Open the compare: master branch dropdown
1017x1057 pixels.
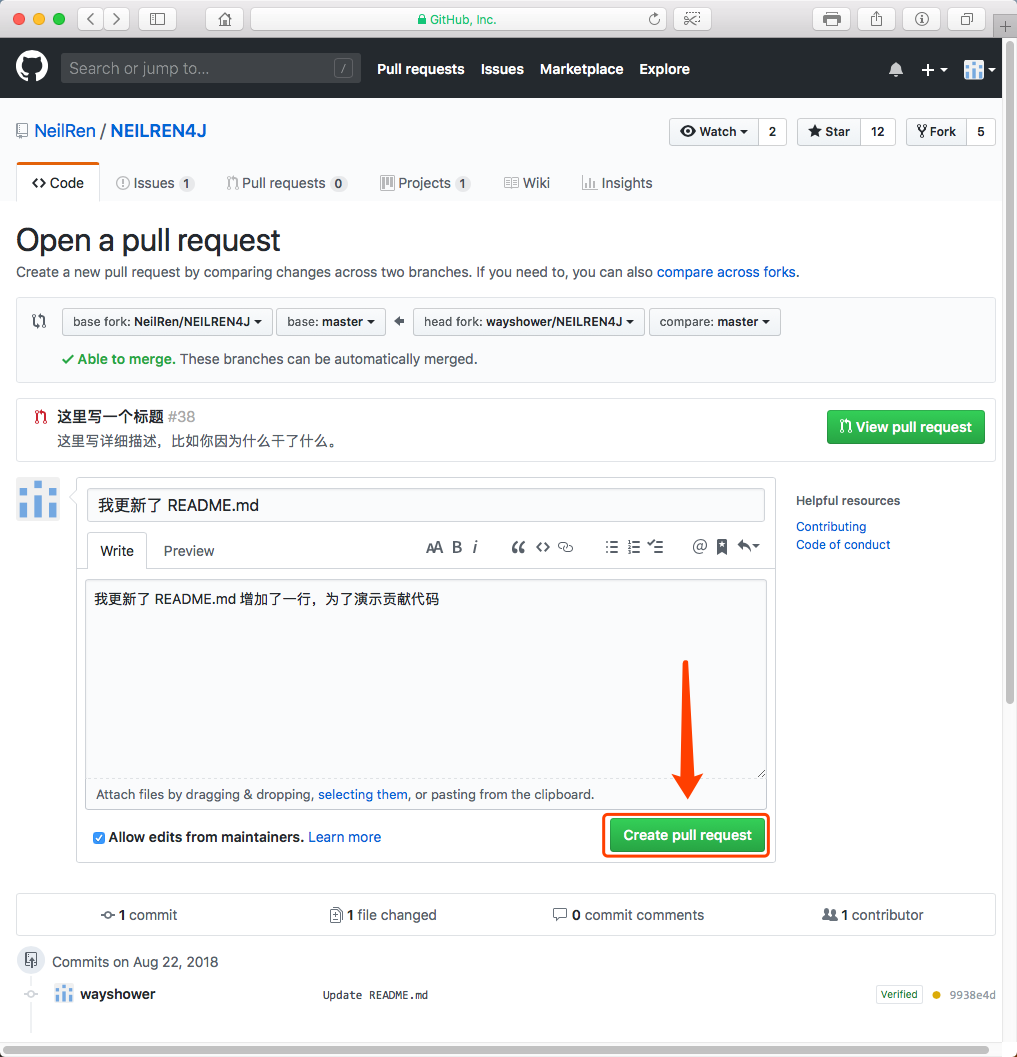714,322
